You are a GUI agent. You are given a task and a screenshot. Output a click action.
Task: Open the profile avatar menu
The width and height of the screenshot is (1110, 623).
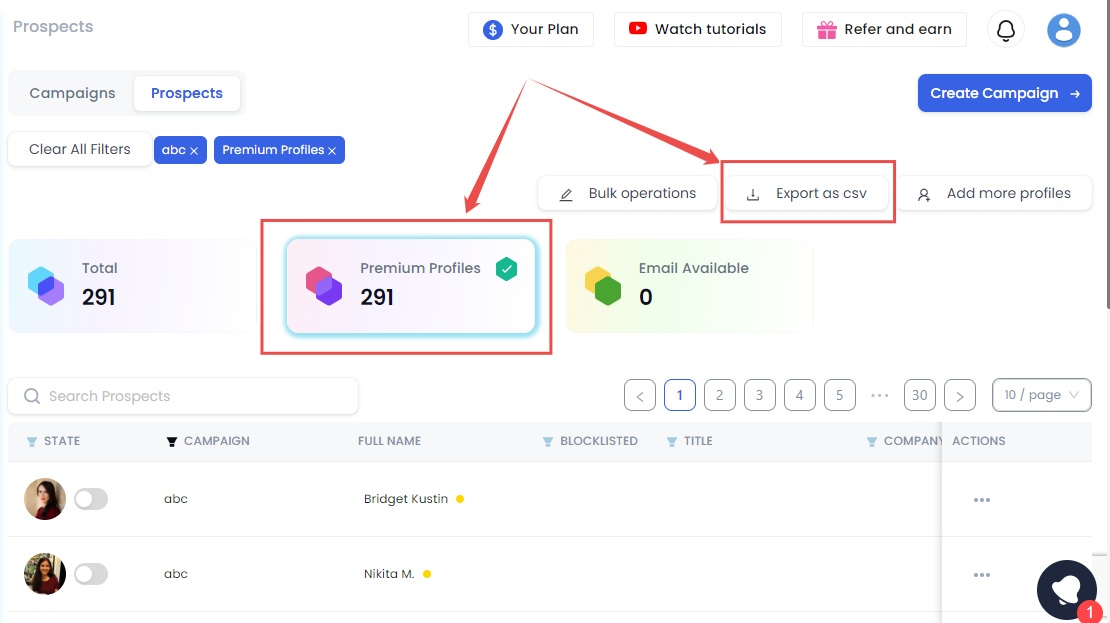click(1063, 30)
